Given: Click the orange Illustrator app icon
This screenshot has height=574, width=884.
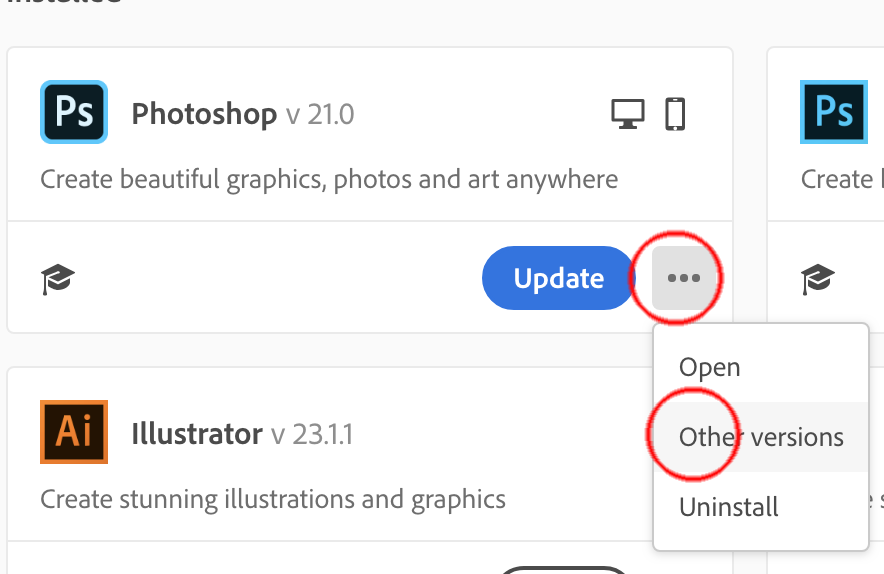Looking at the screenshot, I should click(x=73, y=432).
